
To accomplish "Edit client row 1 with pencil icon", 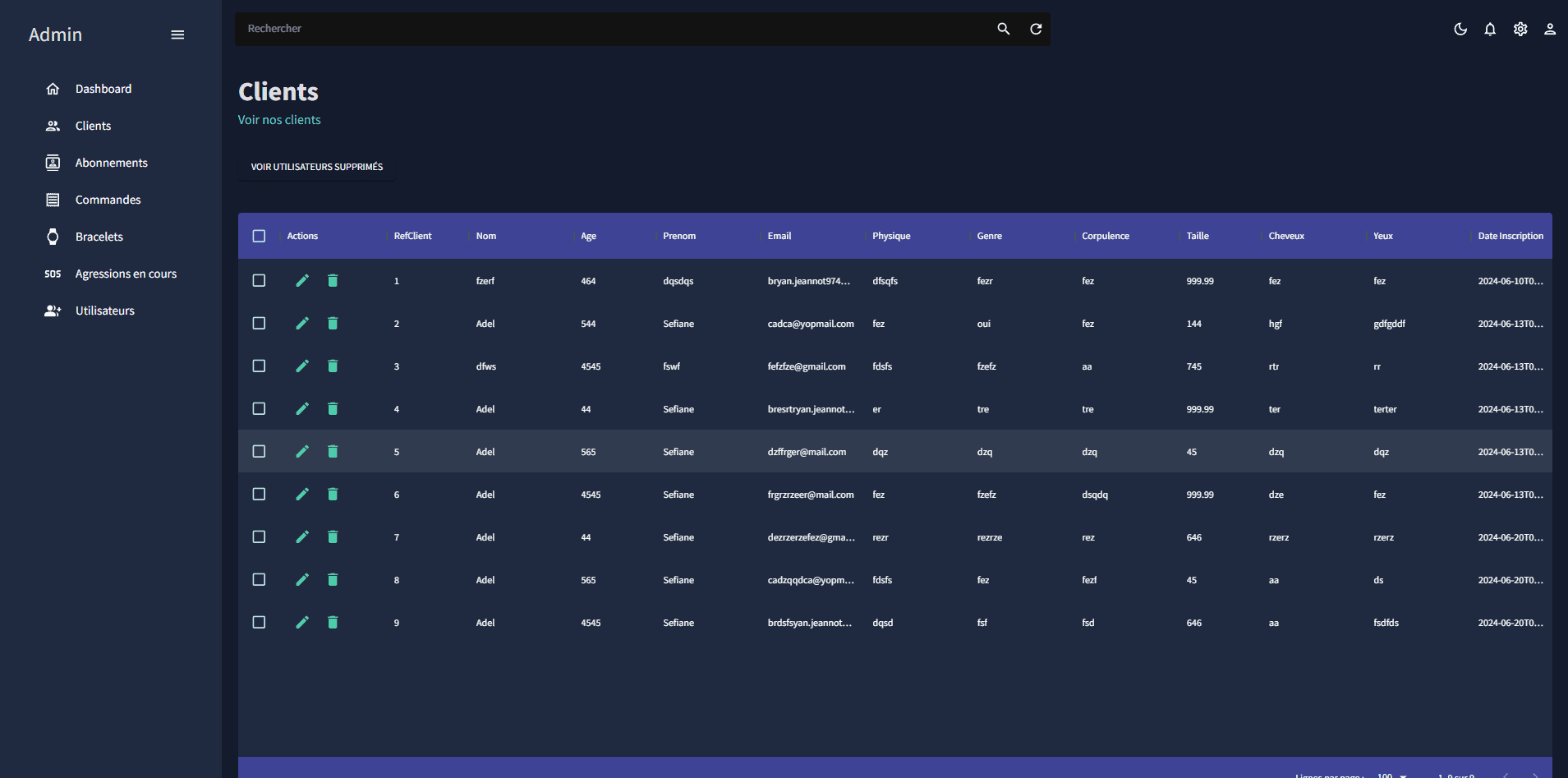I will click(302, 281).
